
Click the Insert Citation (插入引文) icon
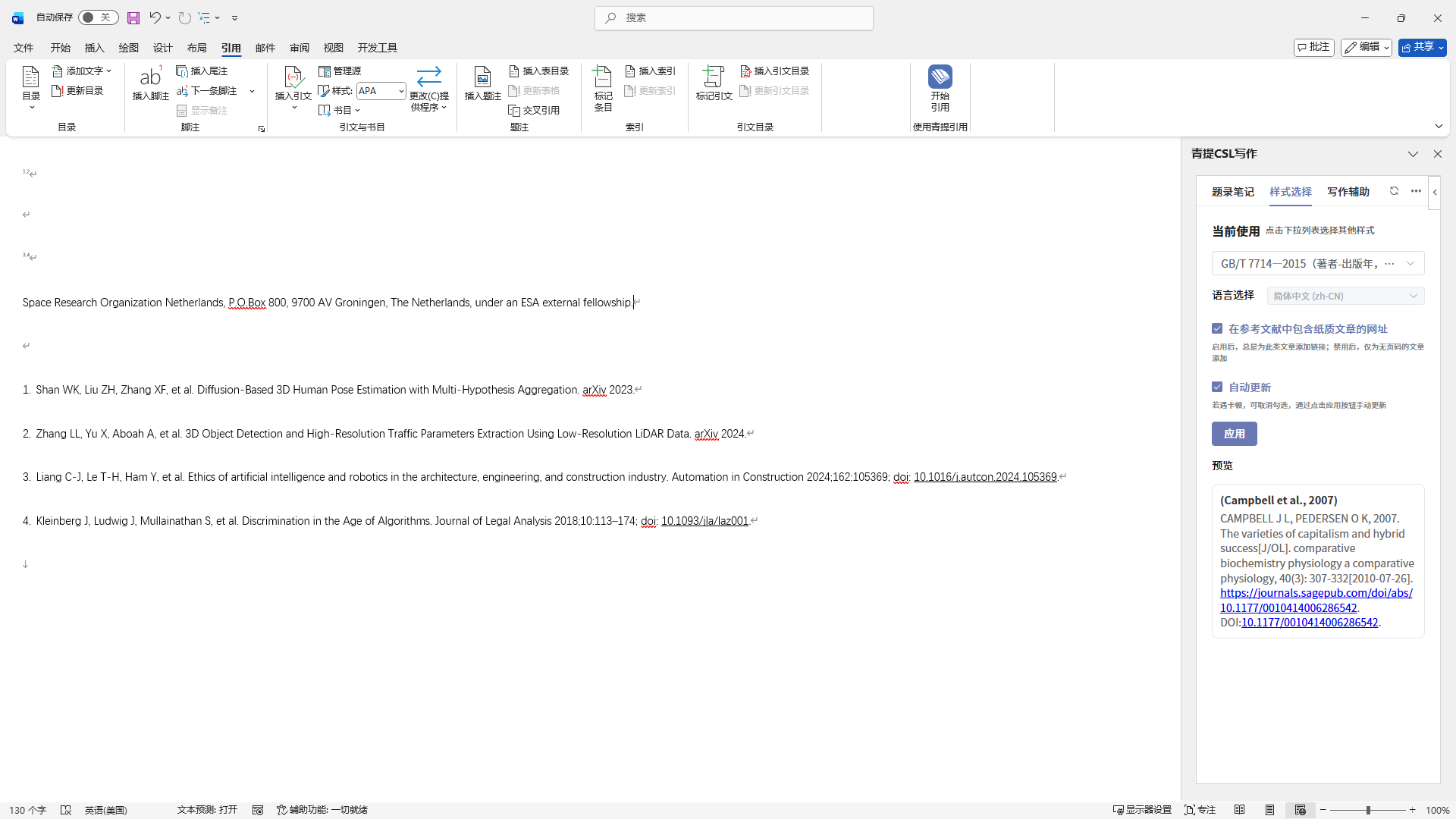coord(293,77)
